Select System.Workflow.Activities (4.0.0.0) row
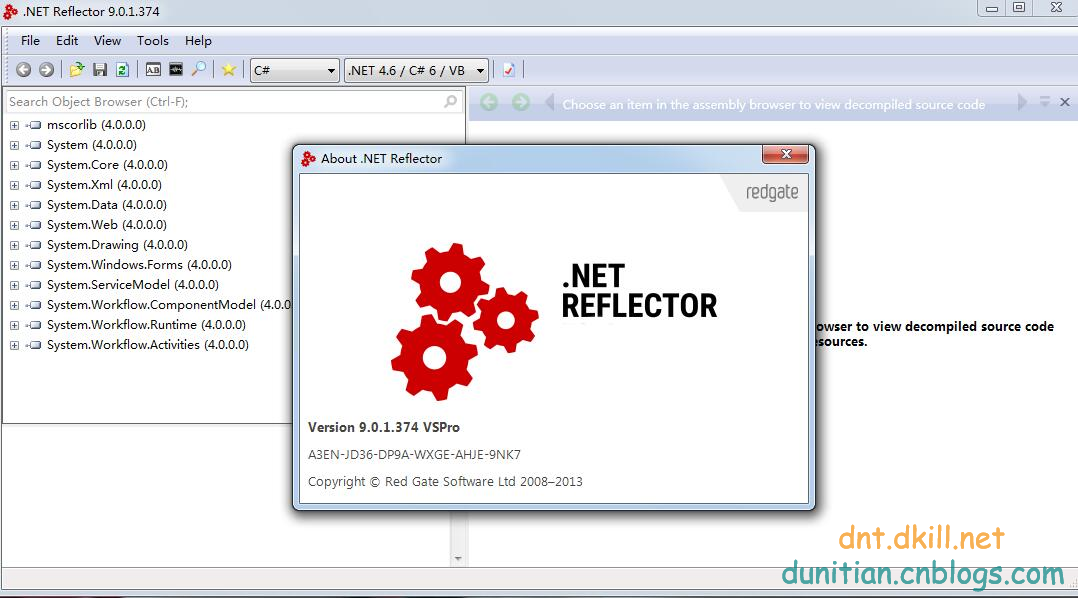The height and width of the screenshot is (598, 1078). coord(147,344)
